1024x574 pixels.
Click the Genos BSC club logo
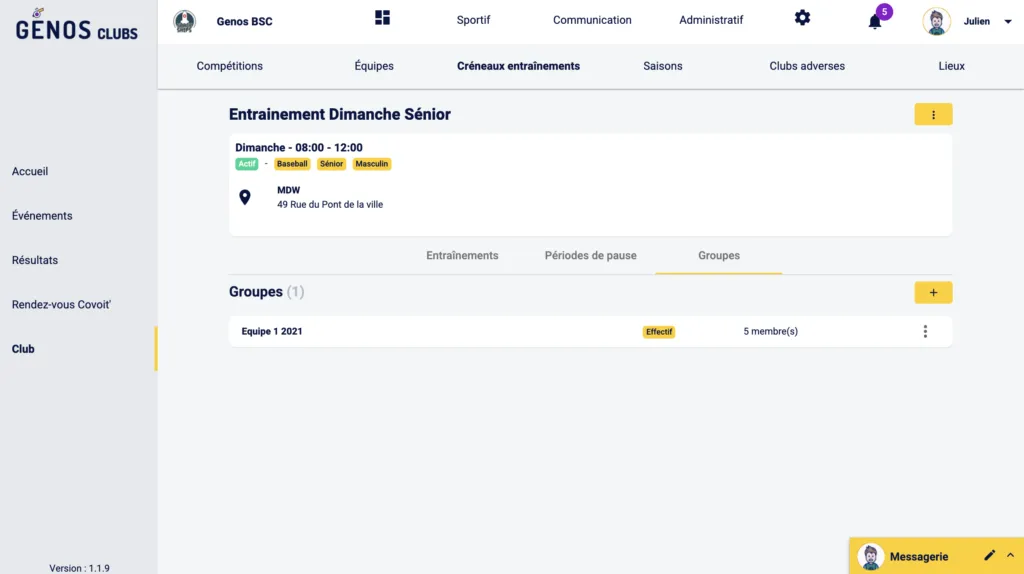point(184,21)
